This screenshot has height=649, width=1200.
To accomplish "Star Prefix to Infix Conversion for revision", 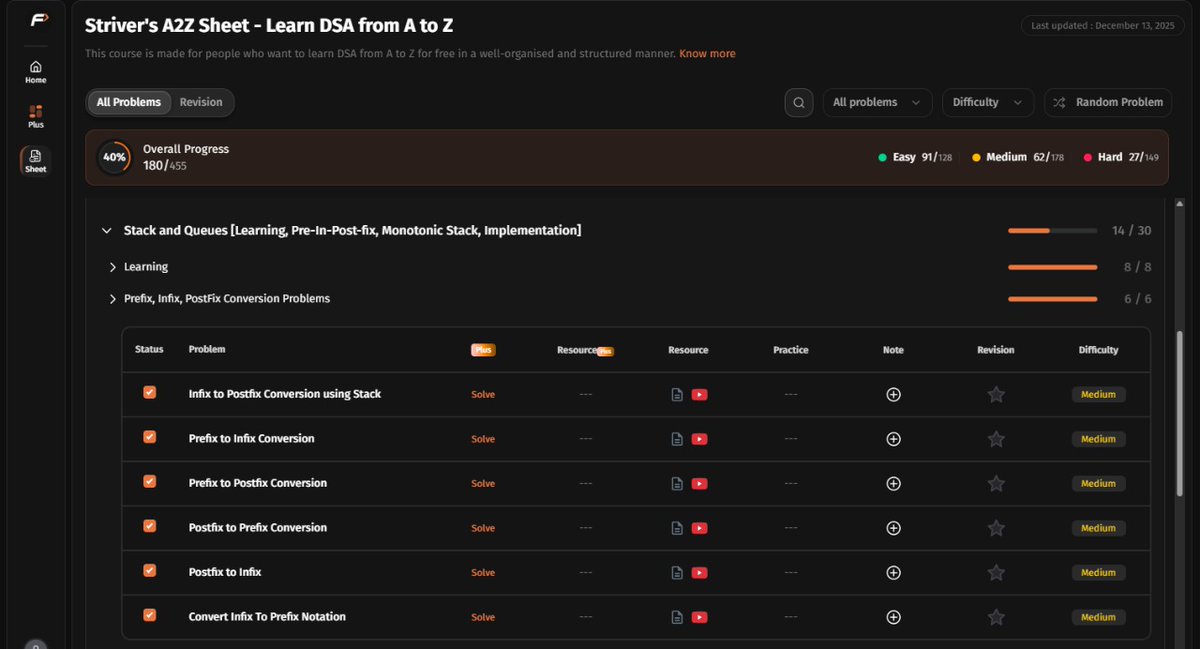I will point(996,439).
